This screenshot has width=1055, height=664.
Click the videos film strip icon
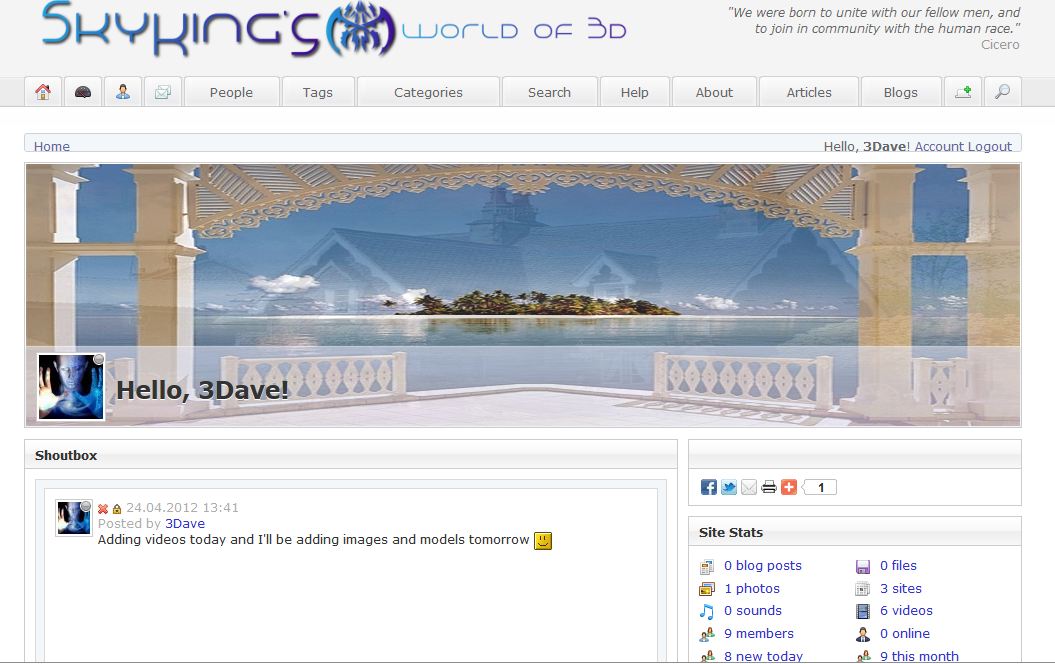point(863,612)
